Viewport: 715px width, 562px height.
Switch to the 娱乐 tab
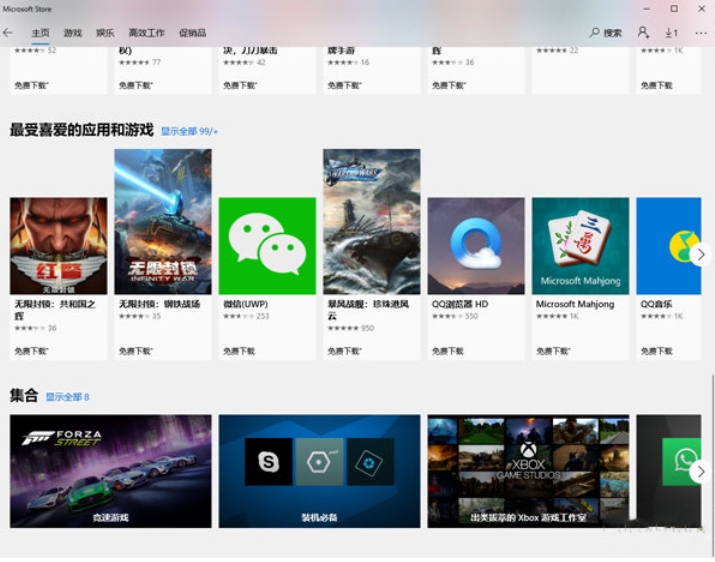click(x=105, y=33)
